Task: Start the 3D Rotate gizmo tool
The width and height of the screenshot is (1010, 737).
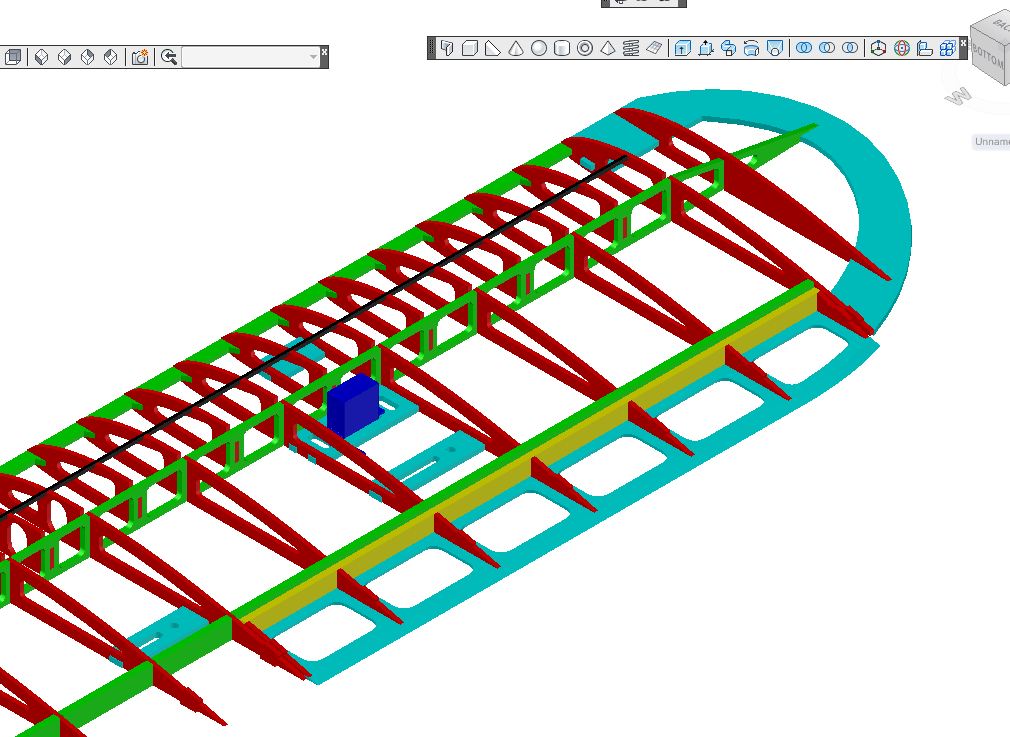Action: (x=901, y=48)
